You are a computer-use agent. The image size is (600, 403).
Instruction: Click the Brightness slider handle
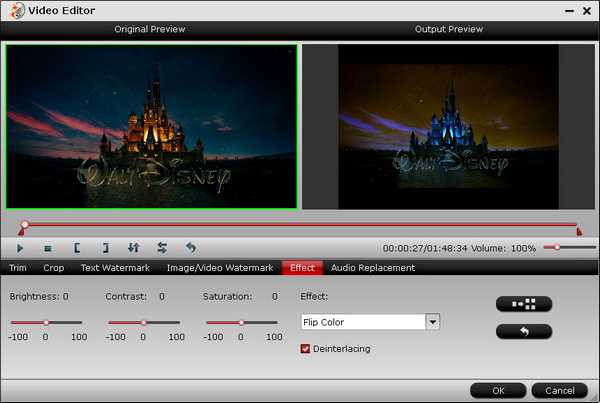46,323
